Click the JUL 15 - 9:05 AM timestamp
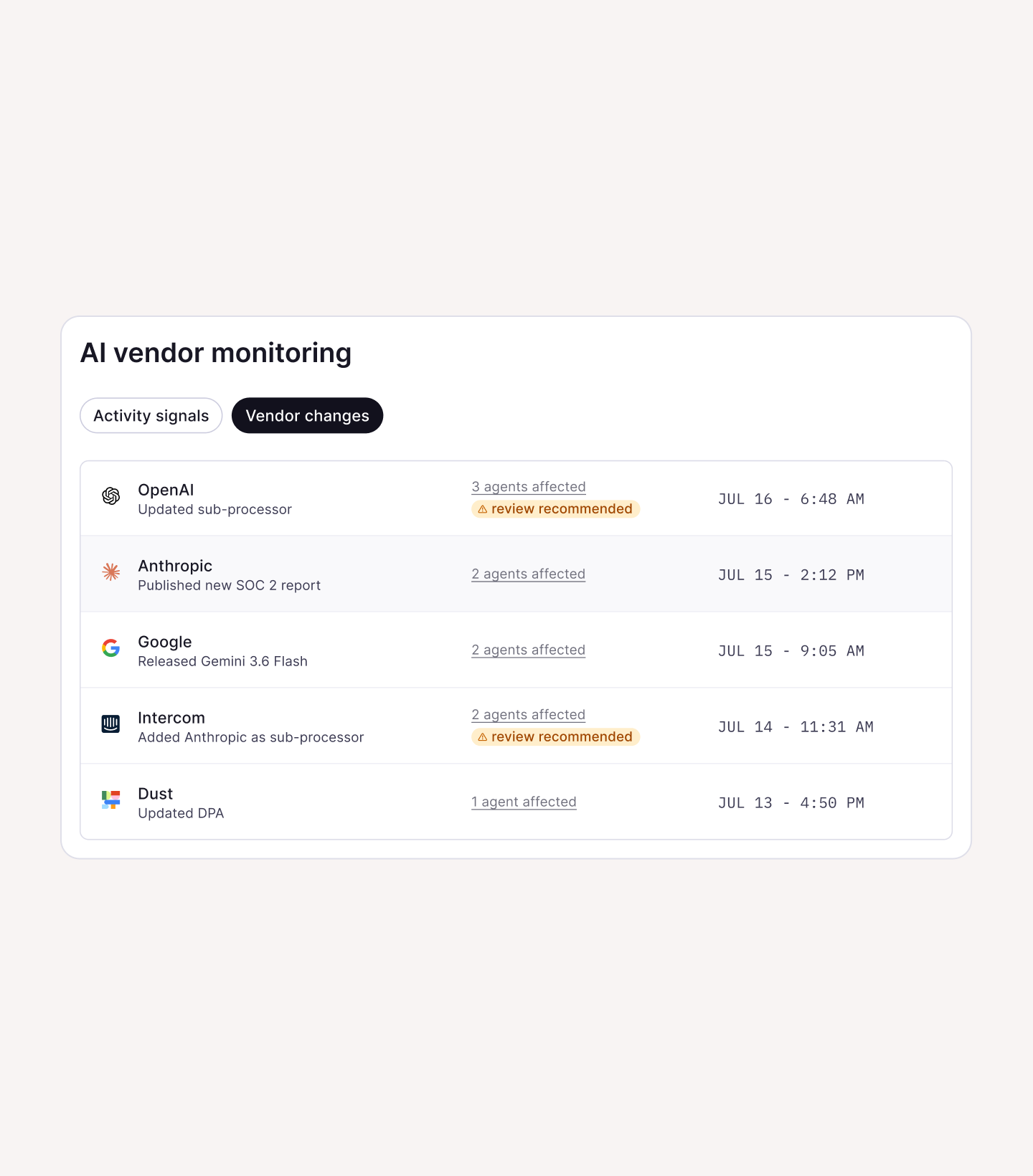This screenshot has height=1176, width=1033. (x=791, y=651)
